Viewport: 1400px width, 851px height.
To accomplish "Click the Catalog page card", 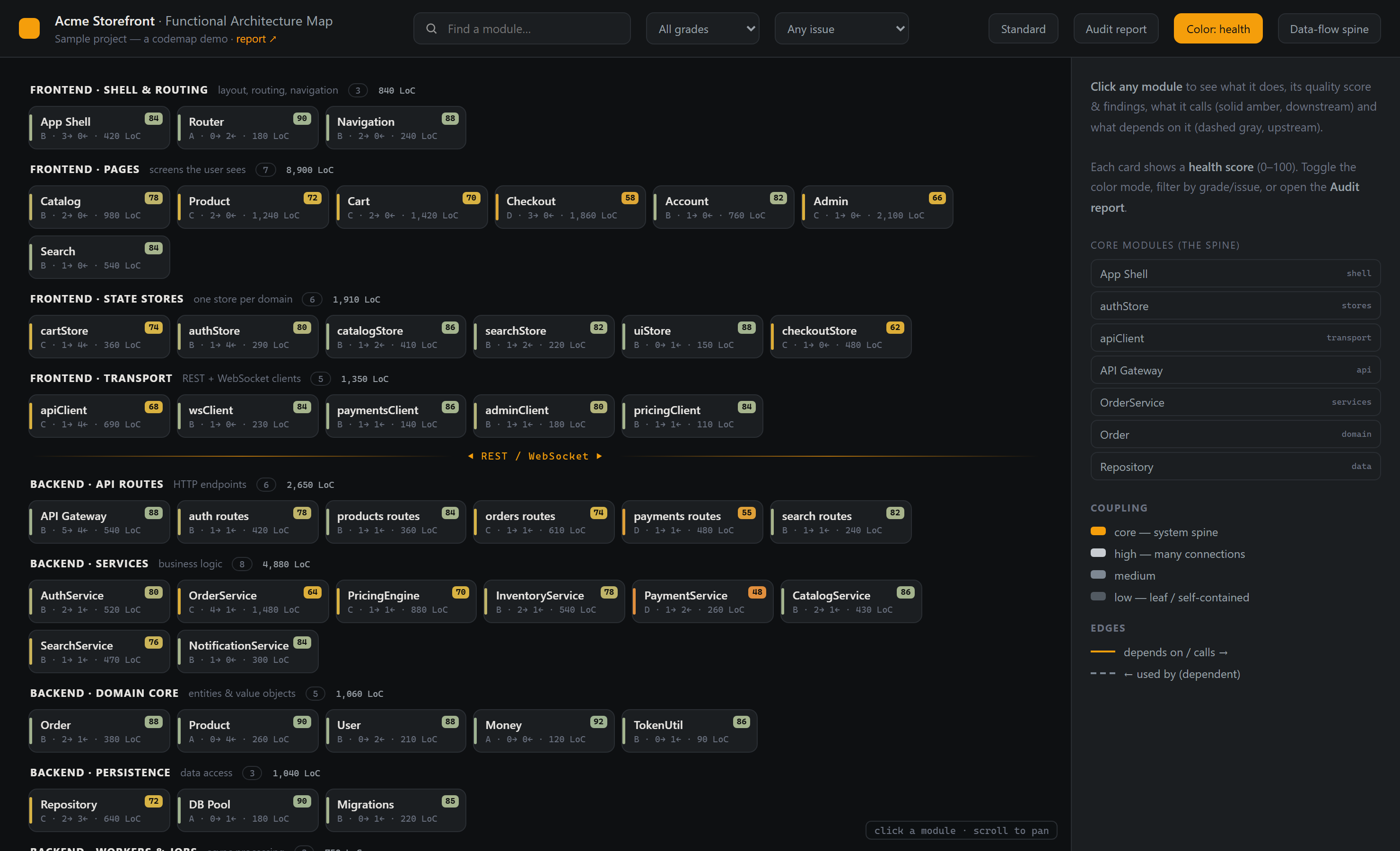I will coord(99,208).
